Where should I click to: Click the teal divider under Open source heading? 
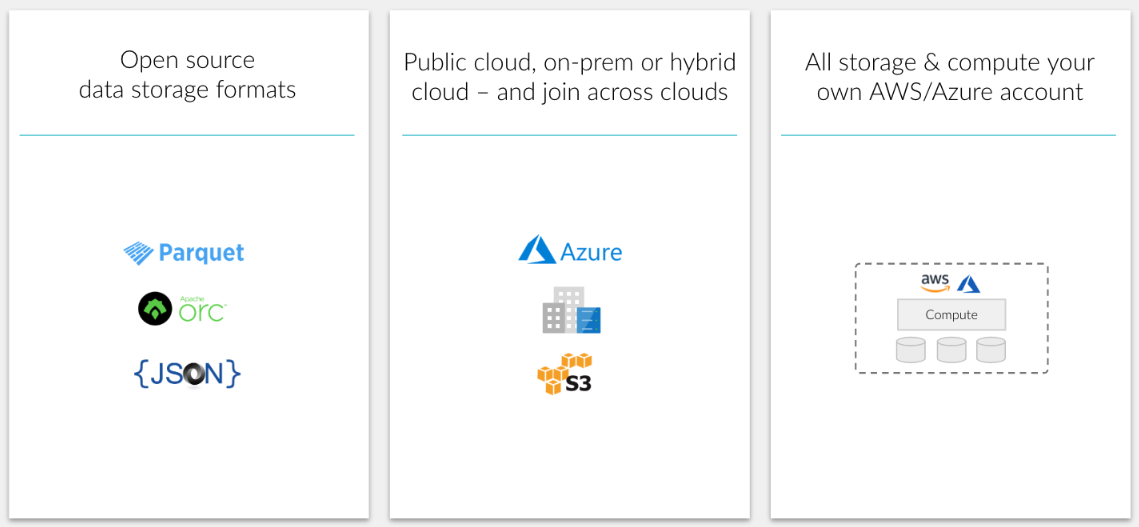(187, 135)
